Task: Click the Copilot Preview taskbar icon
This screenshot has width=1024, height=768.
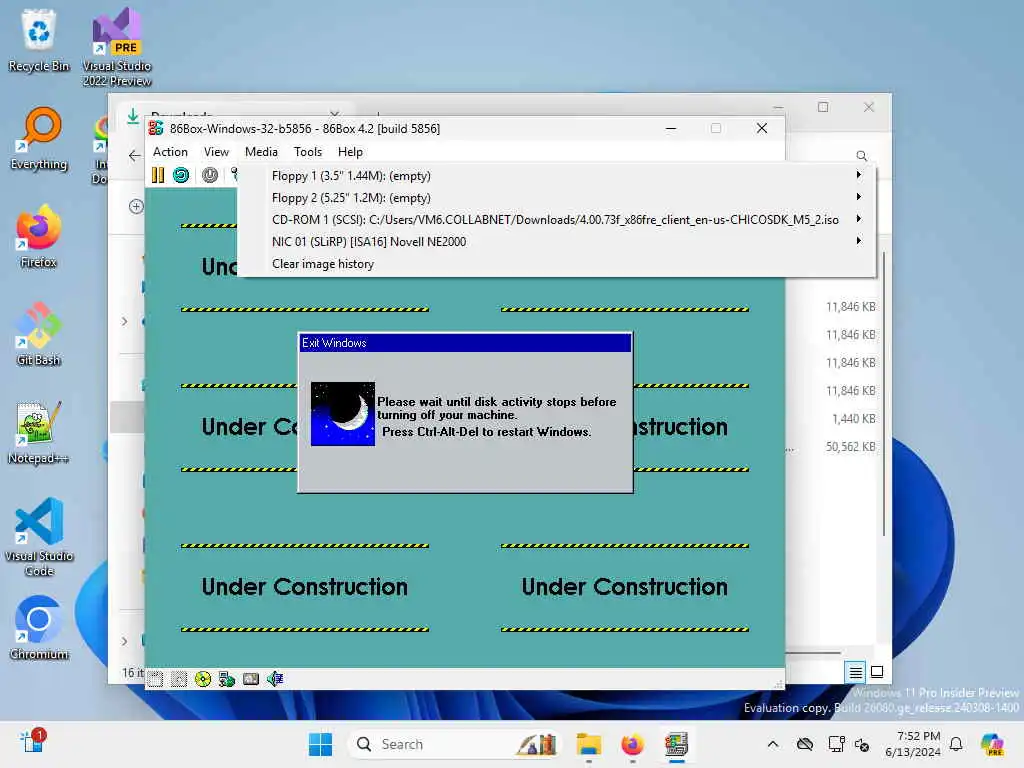Action: tap(992, 744)
